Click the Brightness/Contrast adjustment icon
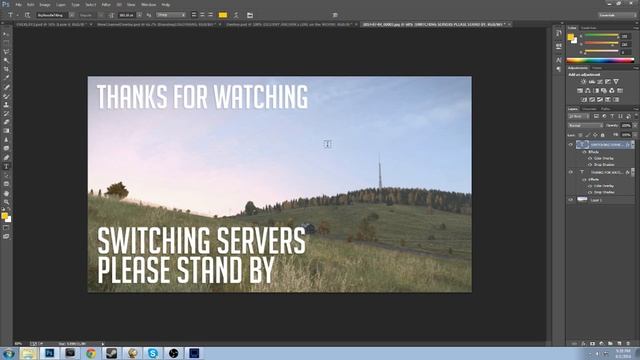This screenshot has width=640, height=360. pyautogui.click(x=583, y=82)
